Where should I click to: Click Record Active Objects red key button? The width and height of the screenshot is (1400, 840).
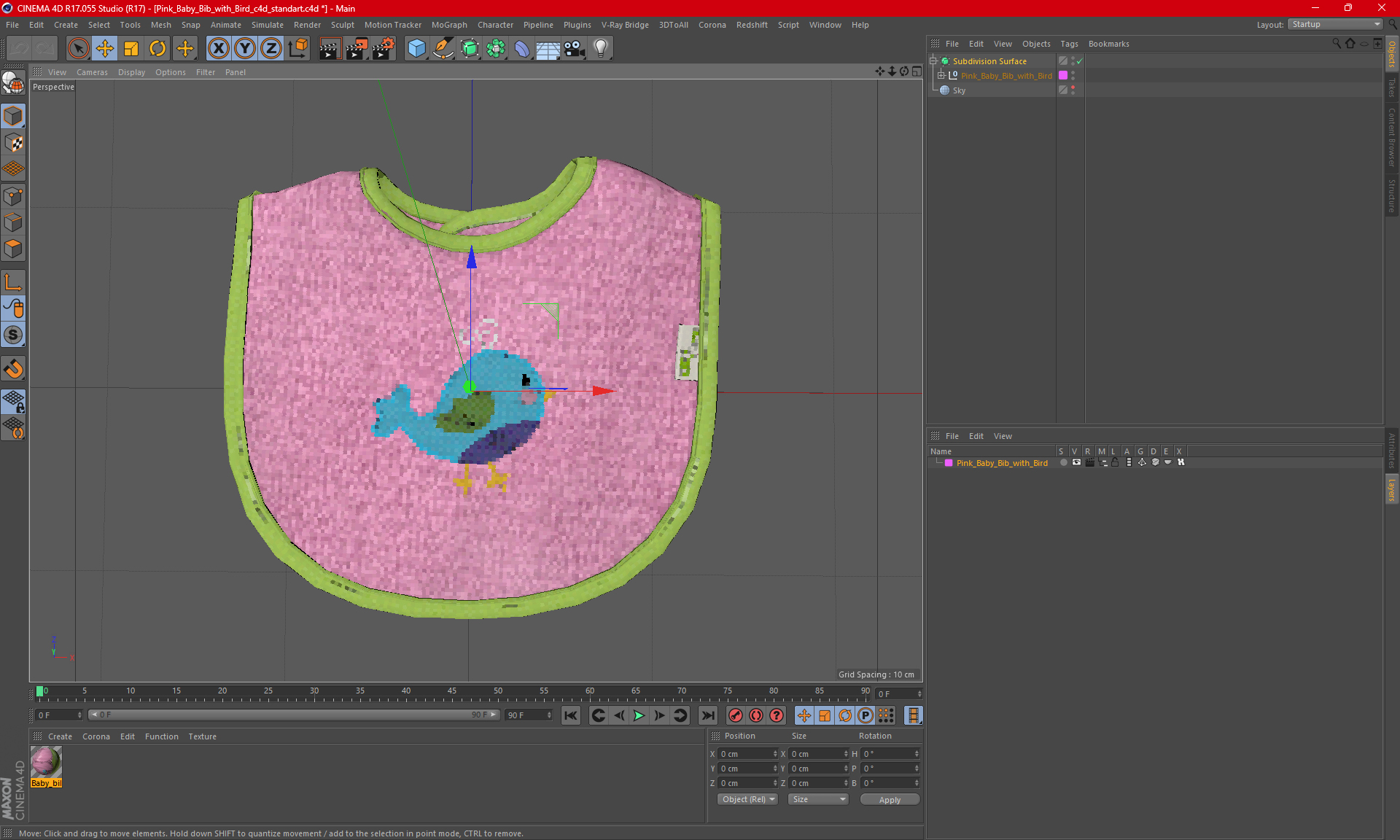(736, 715)
